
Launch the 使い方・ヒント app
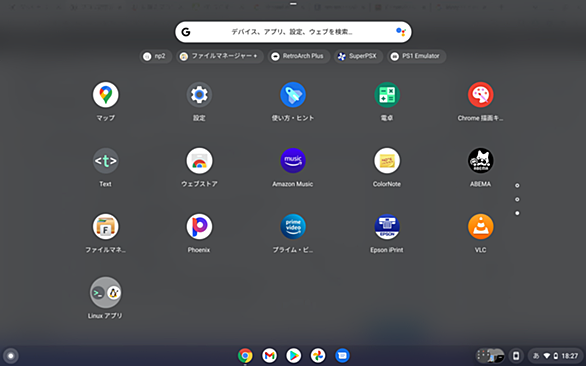293,95
